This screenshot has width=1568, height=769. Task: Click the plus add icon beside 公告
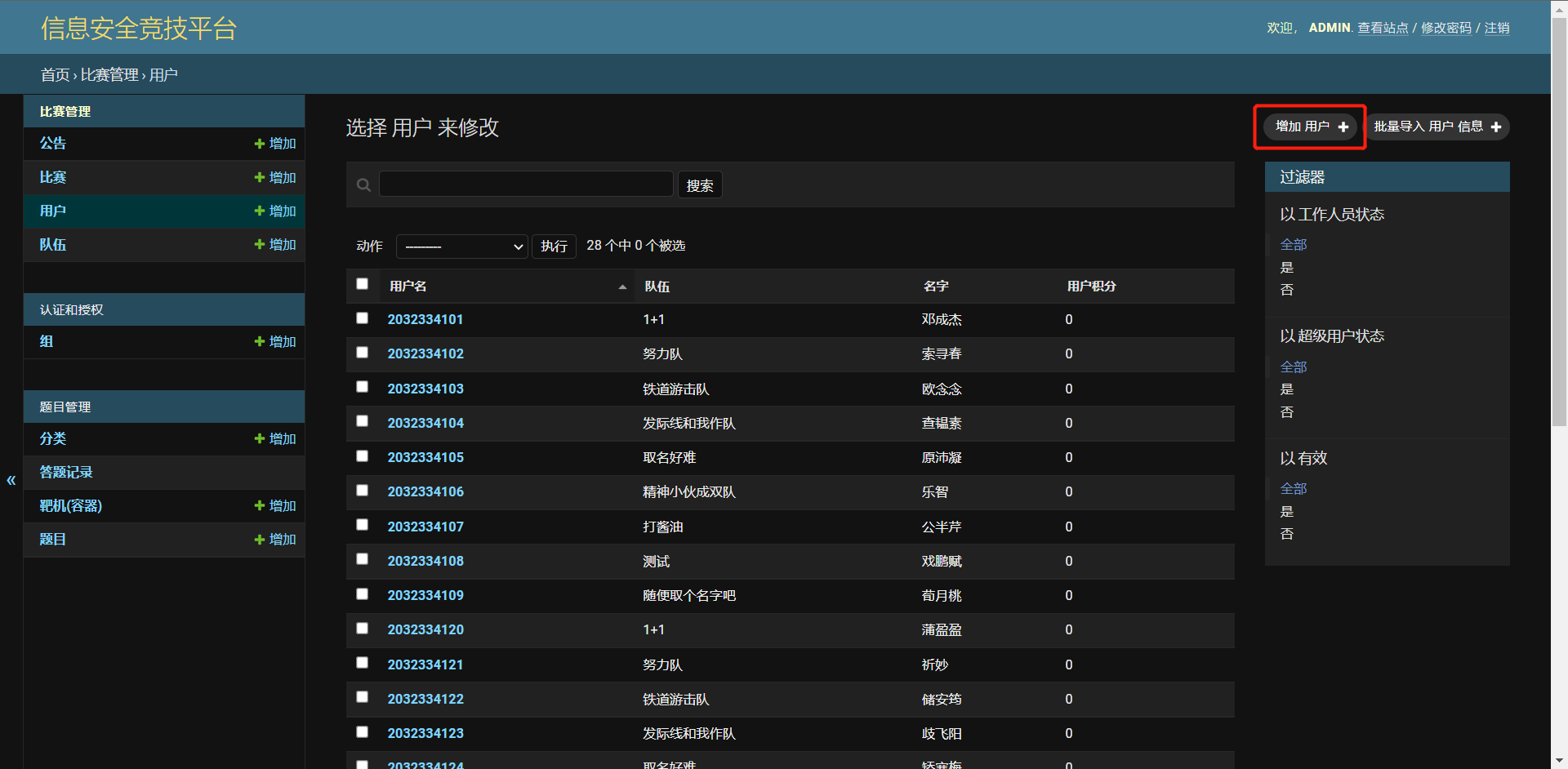[260, 144]
